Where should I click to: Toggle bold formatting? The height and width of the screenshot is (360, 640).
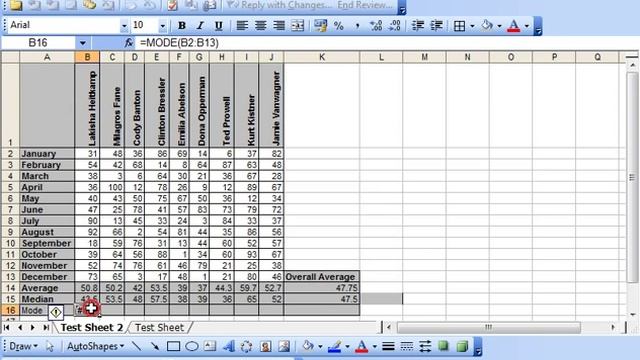182,26
